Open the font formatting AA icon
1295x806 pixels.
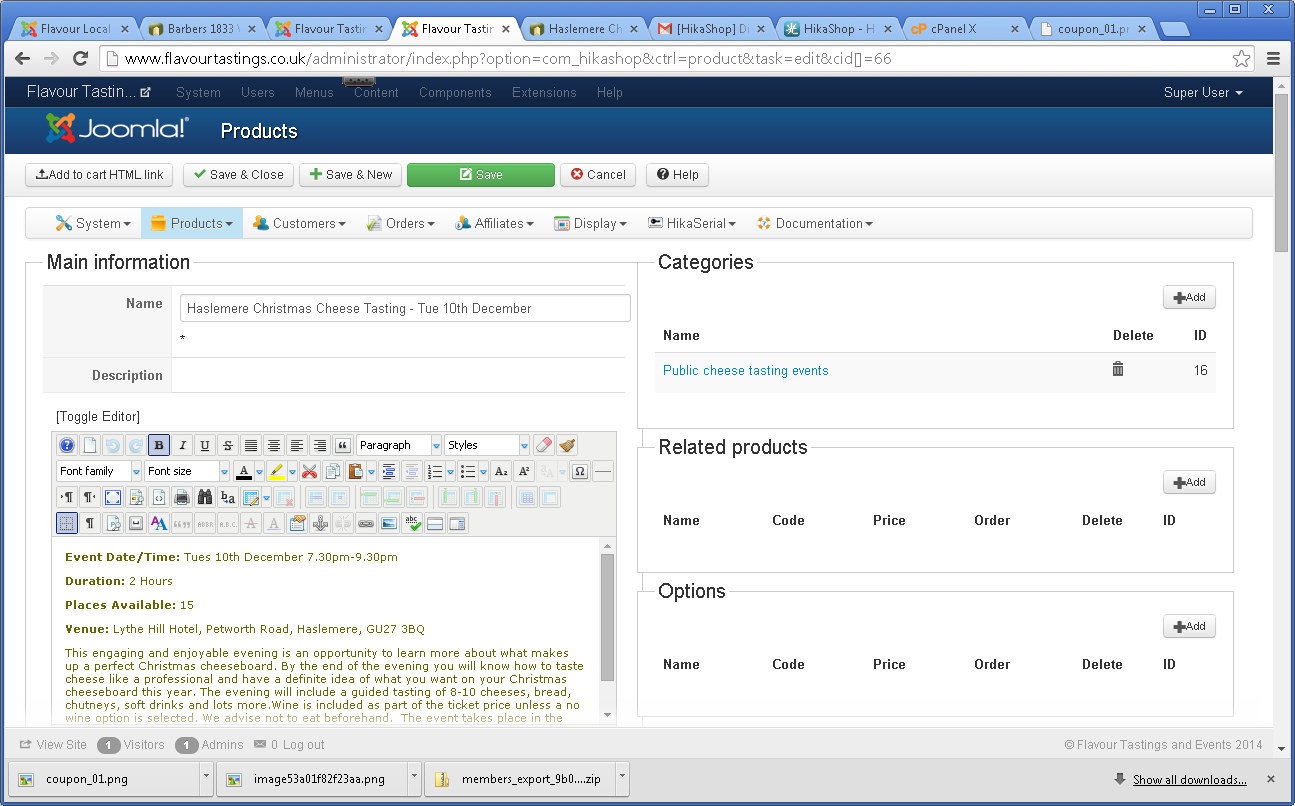[159, 523]
